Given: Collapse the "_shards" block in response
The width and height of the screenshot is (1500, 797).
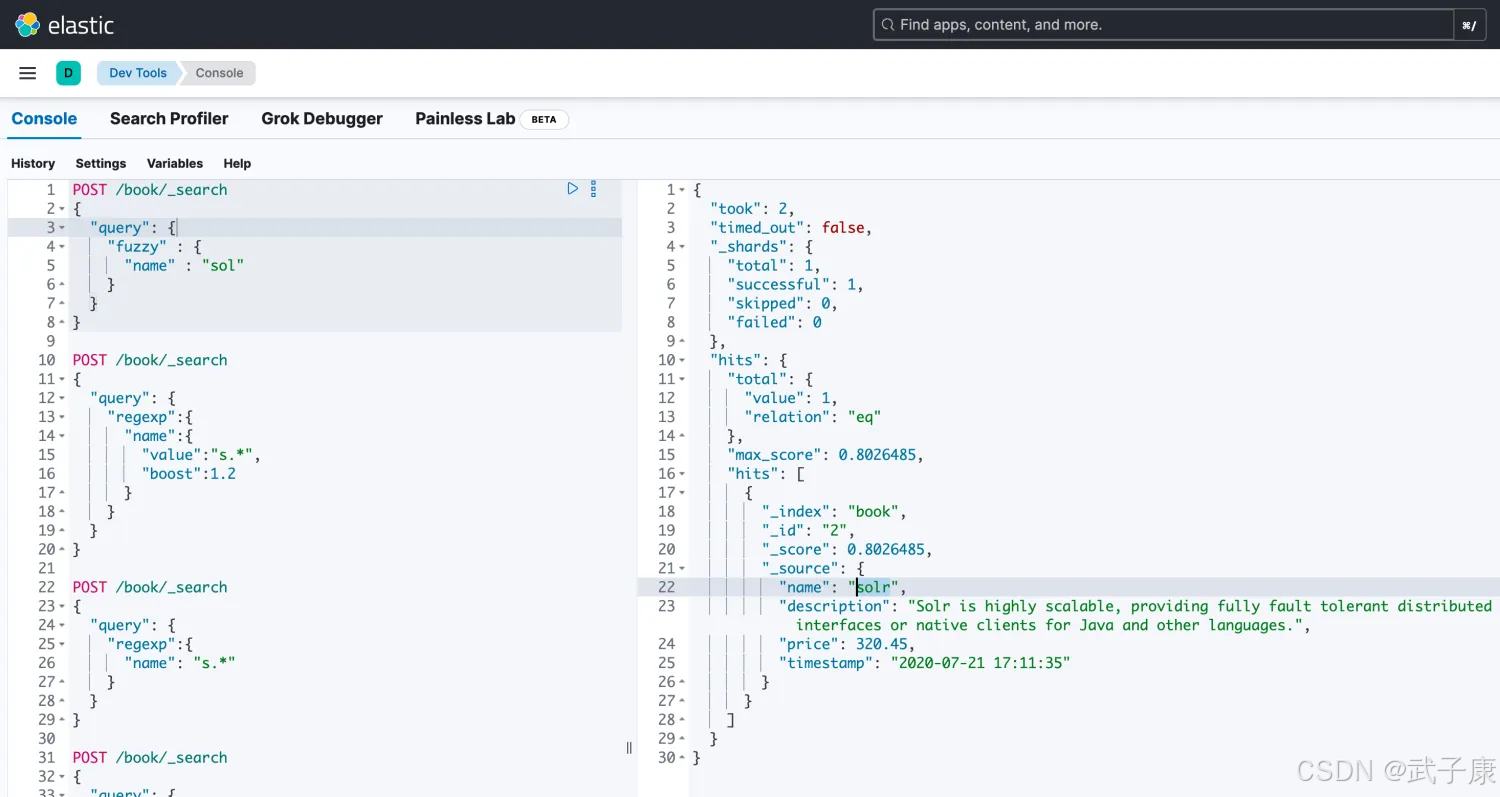Looking at the screenshot, I should (x=683, y=247).
